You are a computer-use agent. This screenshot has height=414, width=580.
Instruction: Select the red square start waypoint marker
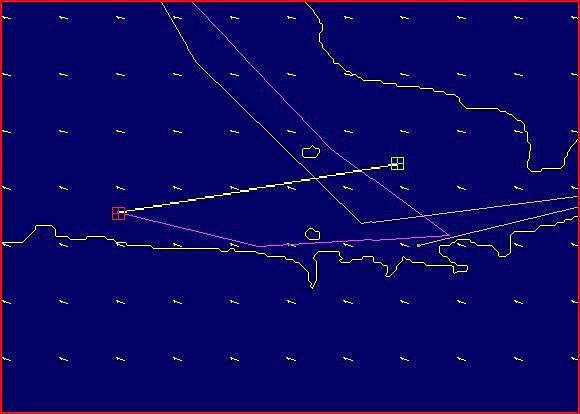click(119, 213)
